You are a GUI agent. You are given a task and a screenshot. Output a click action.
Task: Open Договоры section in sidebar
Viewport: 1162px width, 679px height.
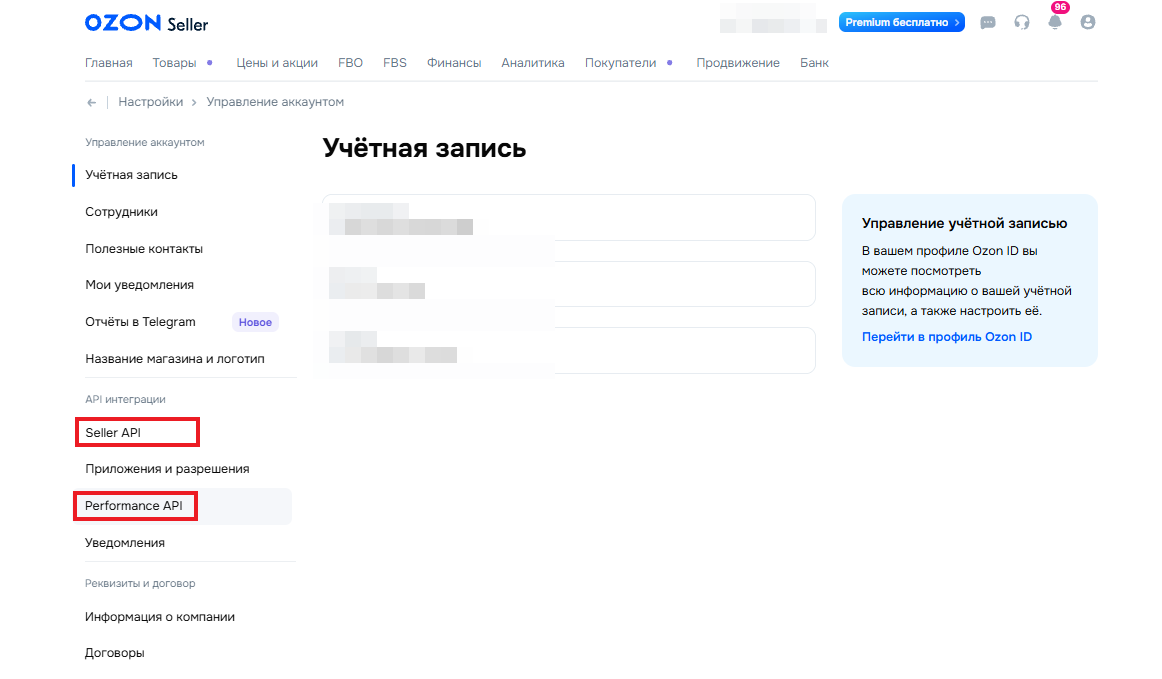click(114, 653)
